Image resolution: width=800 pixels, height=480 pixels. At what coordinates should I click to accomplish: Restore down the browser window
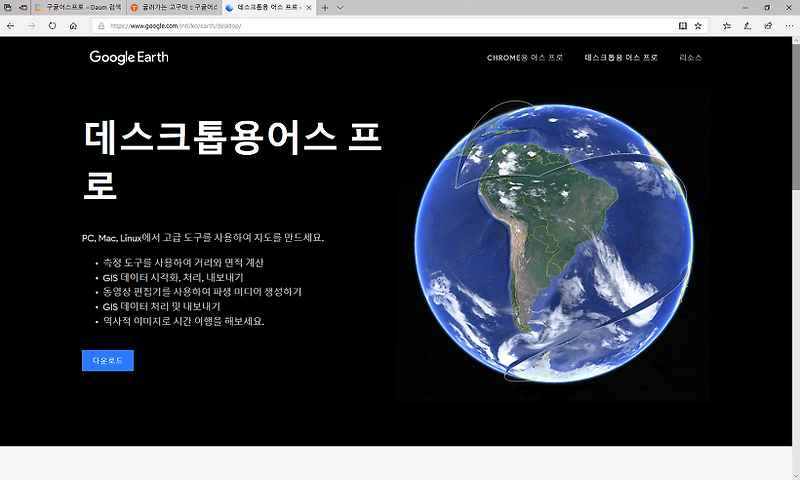click(x=767, y=8)
